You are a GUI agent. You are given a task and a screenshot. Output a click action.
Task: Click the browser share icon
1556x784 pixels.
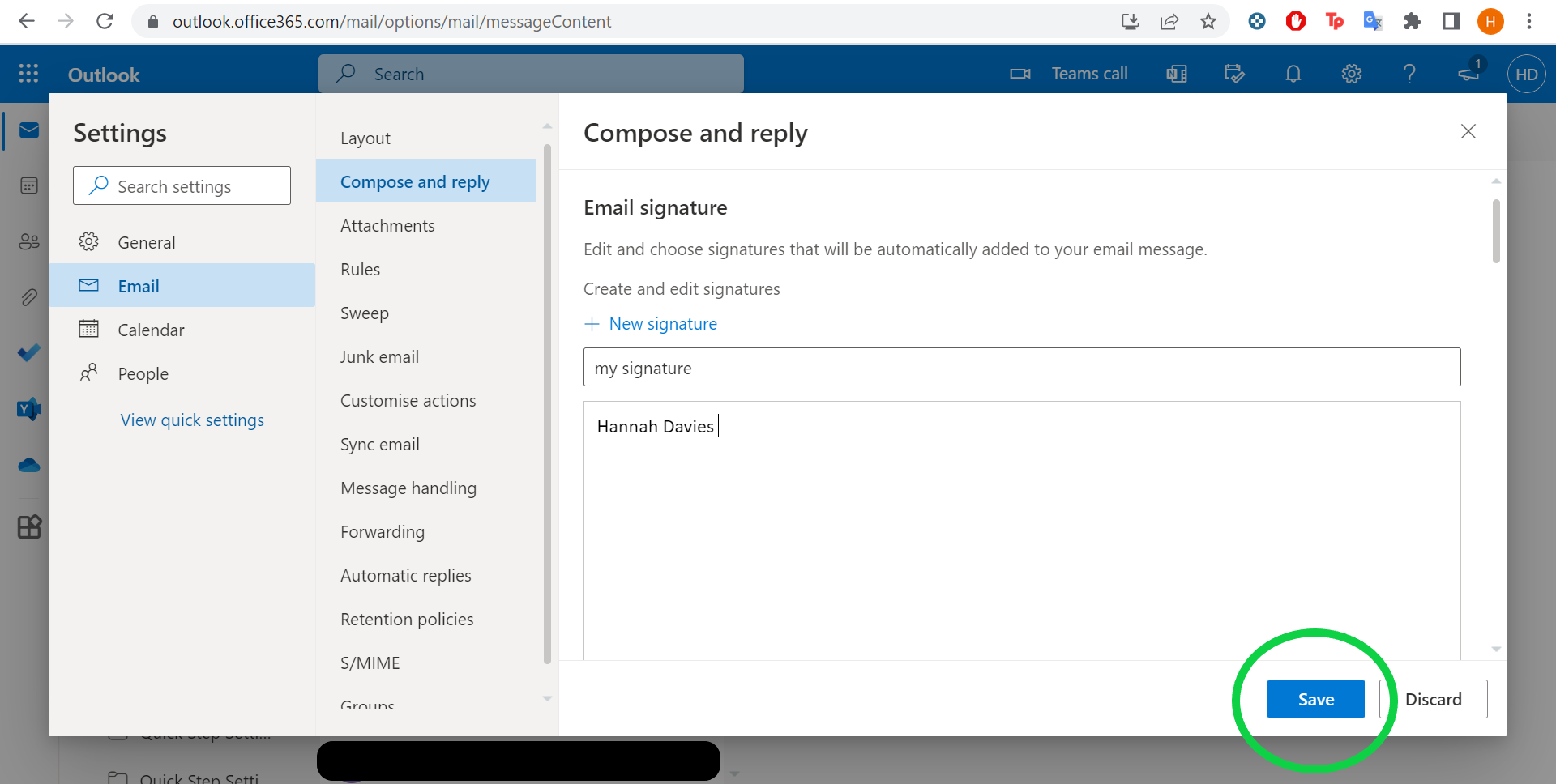[x=1169, y=21]
